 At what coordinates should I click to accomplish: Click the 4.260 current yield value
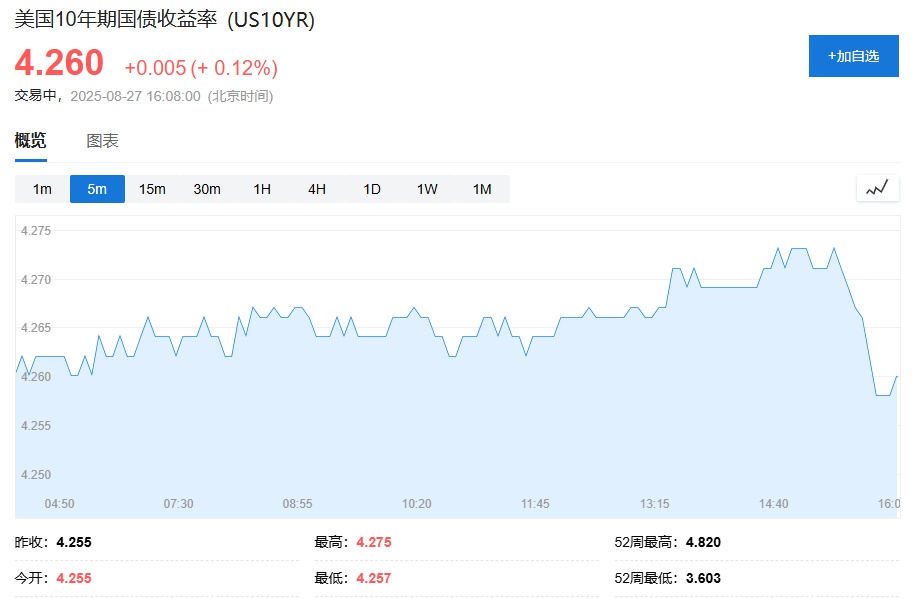point(59,63)
